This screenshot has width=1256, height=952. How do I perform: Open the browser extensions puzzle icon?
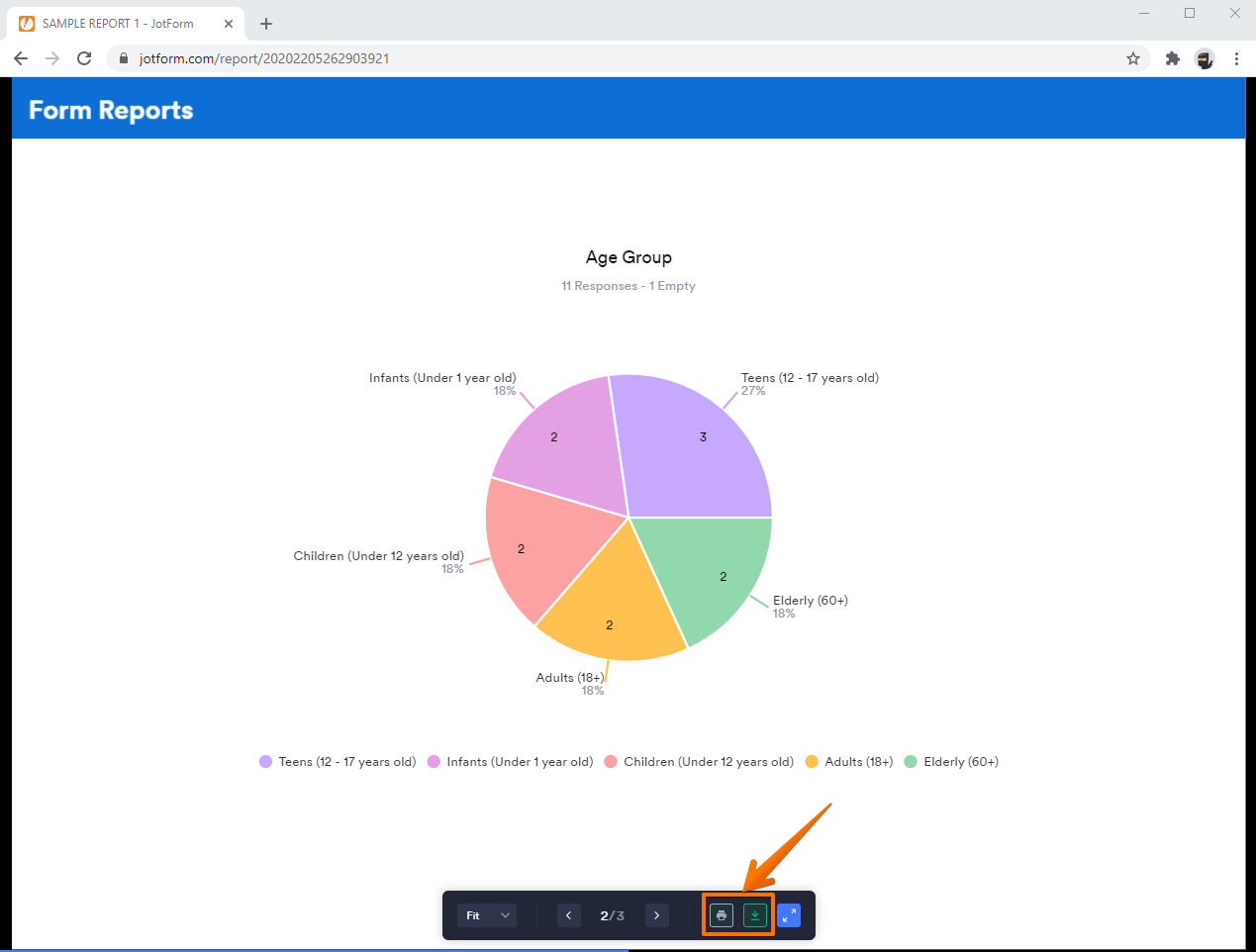coord(1172,58)
